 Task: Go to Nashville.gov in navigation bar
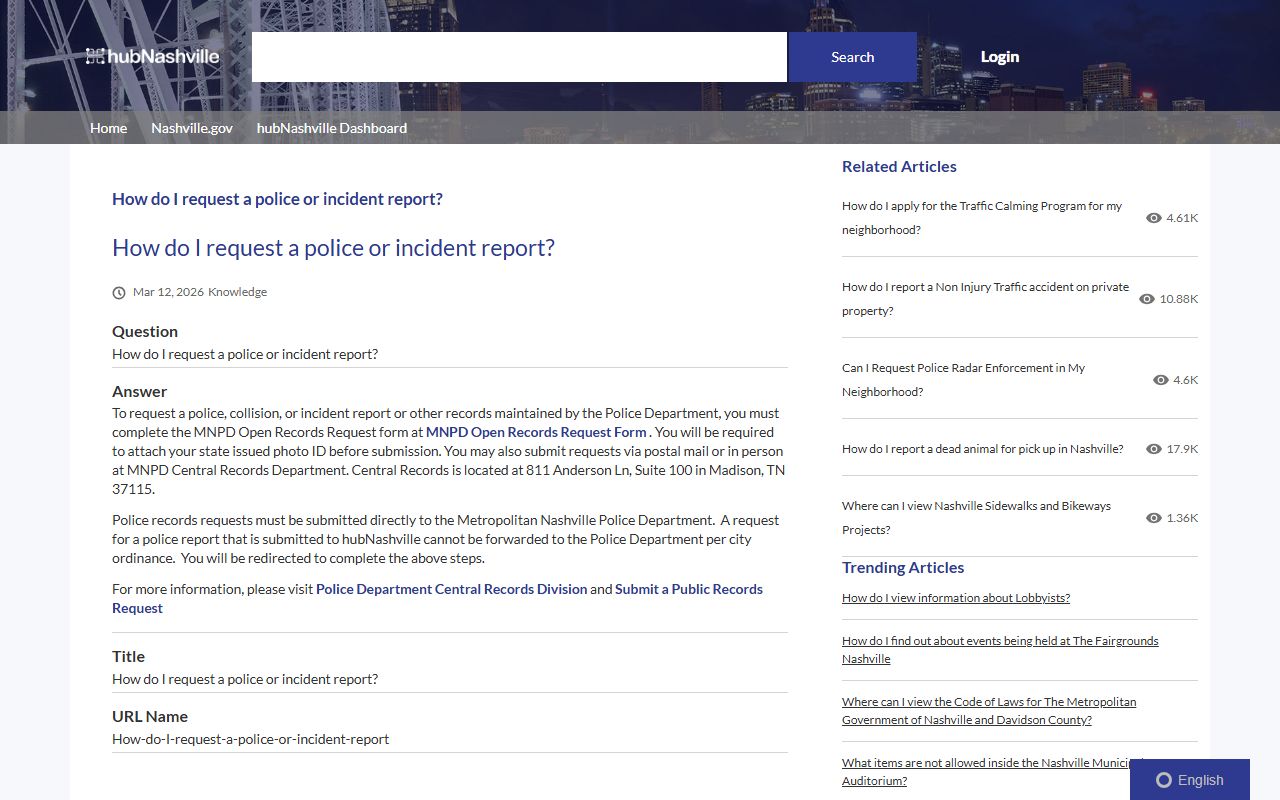(x=192, y=128)
